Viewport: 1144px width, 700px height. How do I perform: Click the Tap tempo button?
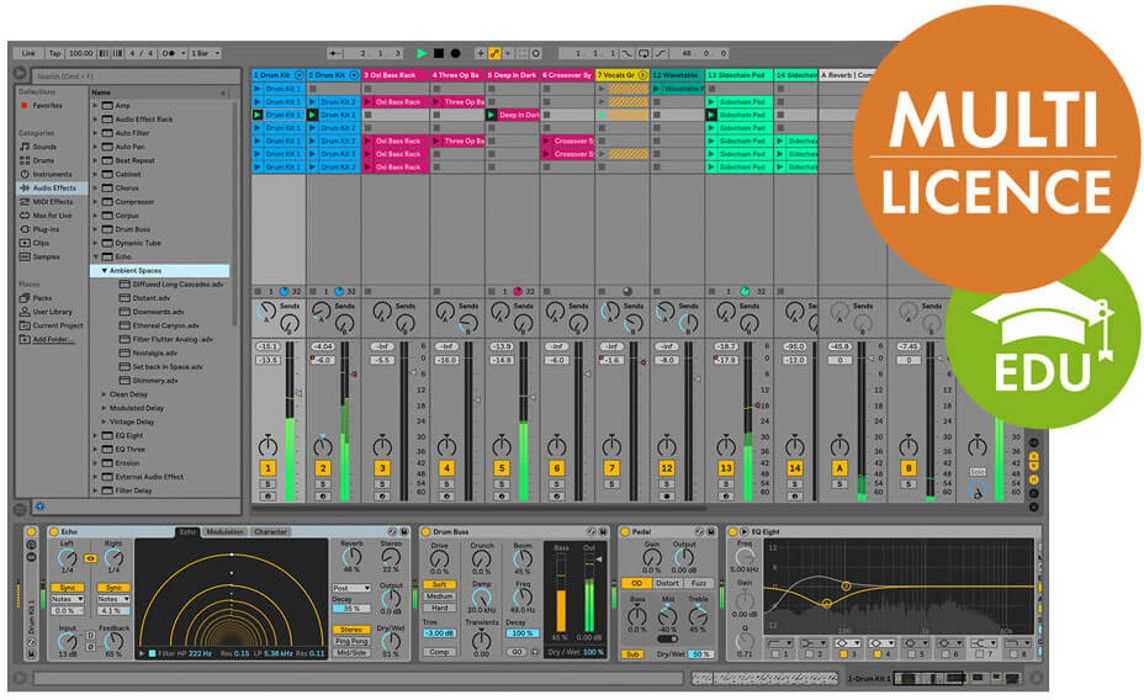[x=55, y=53]
